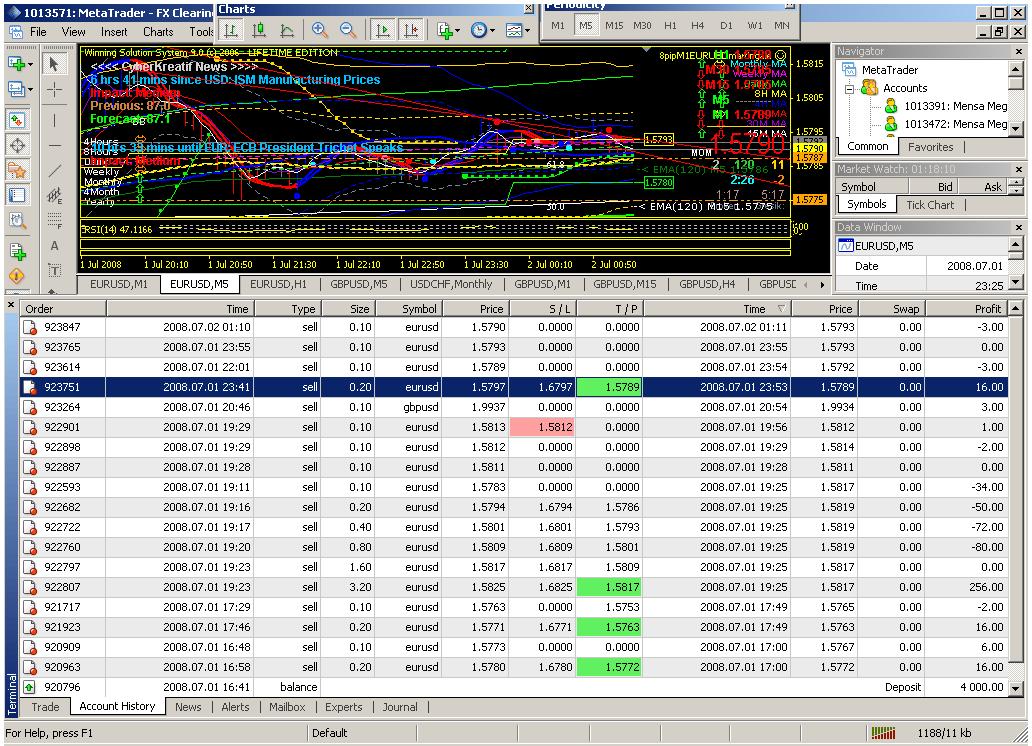Open the indicators list icon

pyautogui.click(x=445, y=30)
